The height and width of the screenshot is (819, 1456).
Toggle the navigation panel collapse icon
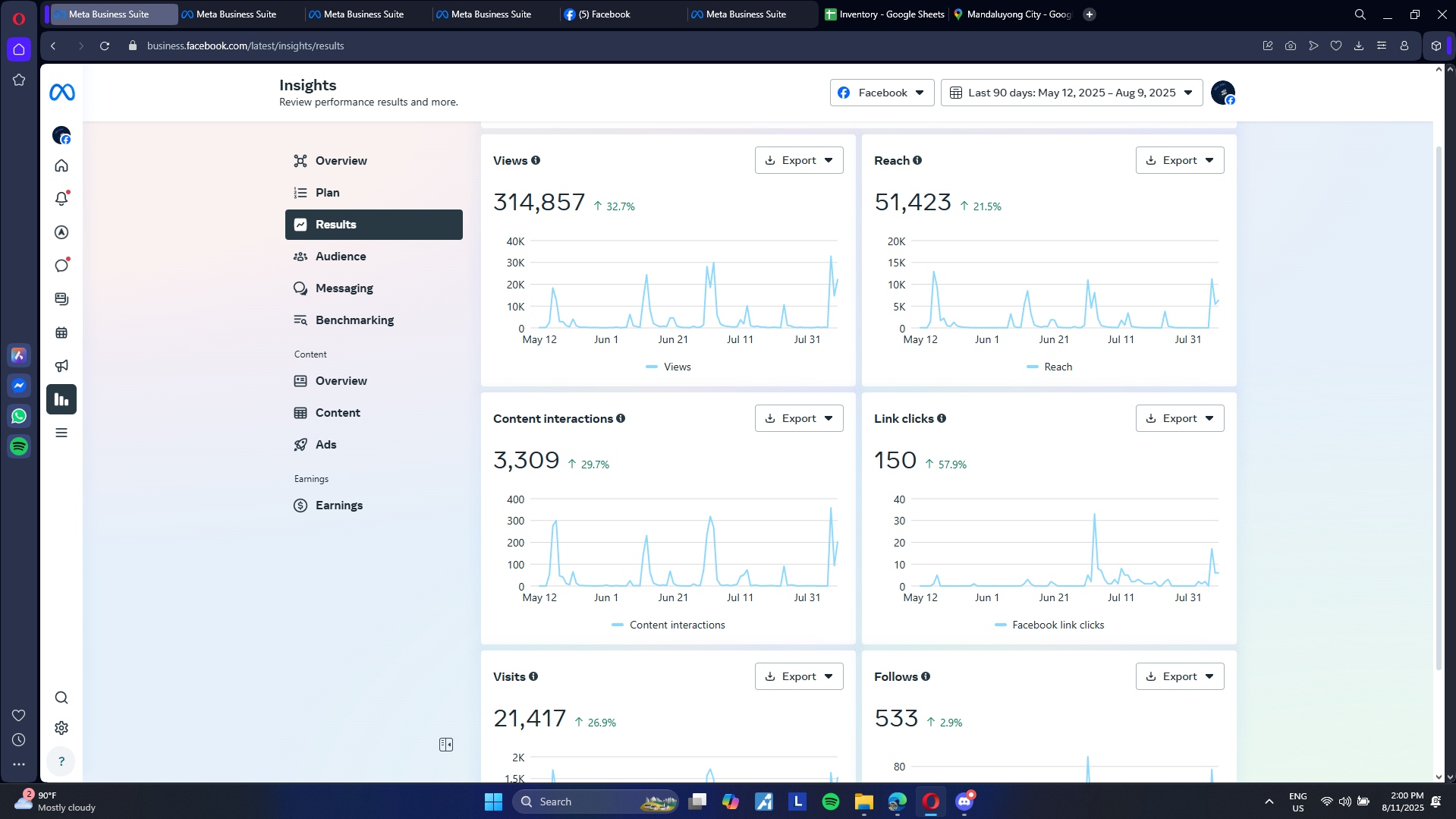pyautogui.click(x=446, y=745)
